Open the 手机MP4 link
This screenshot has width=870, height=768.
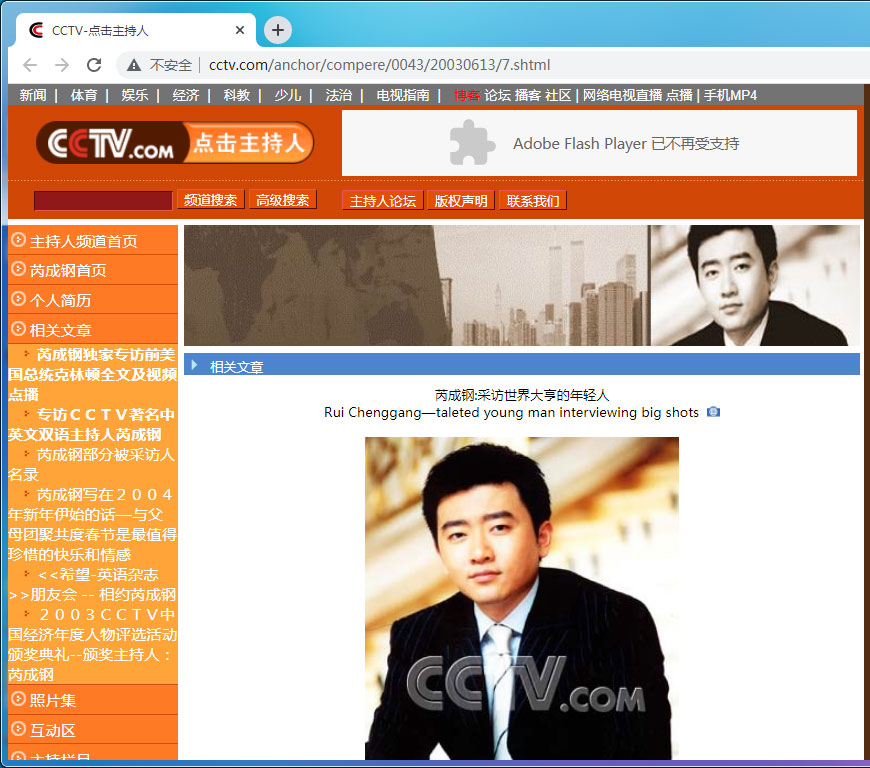coord(731,95)
